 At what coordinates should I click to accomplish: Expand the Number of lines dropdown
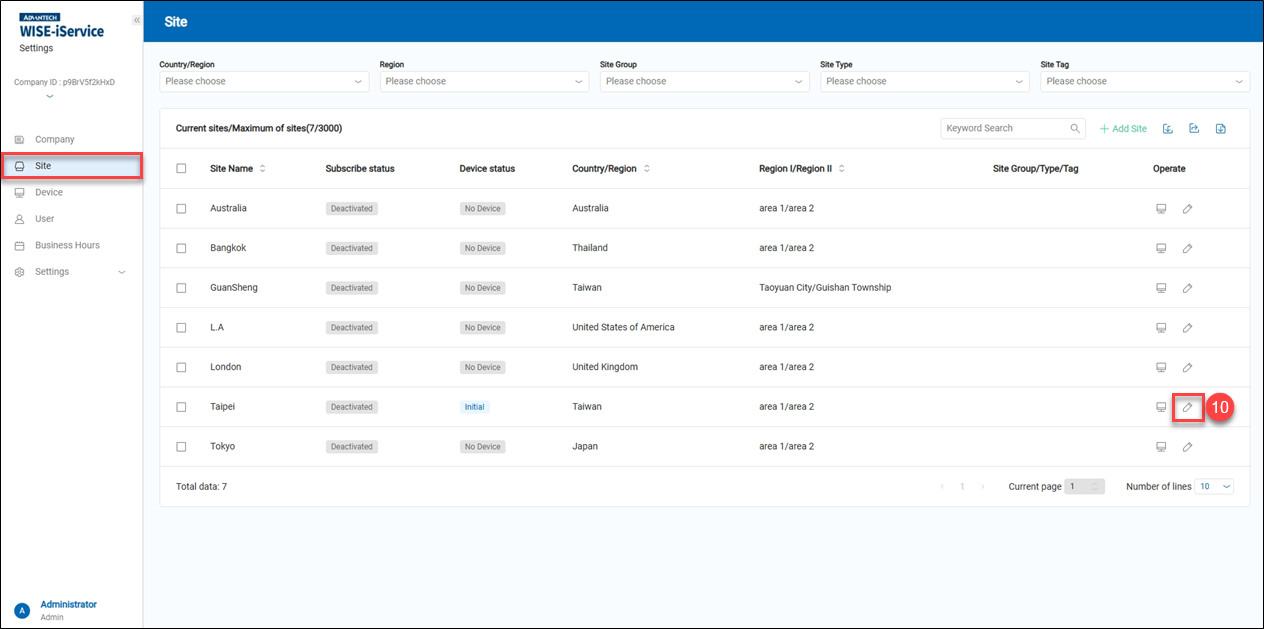click(x=1214, y=486)
